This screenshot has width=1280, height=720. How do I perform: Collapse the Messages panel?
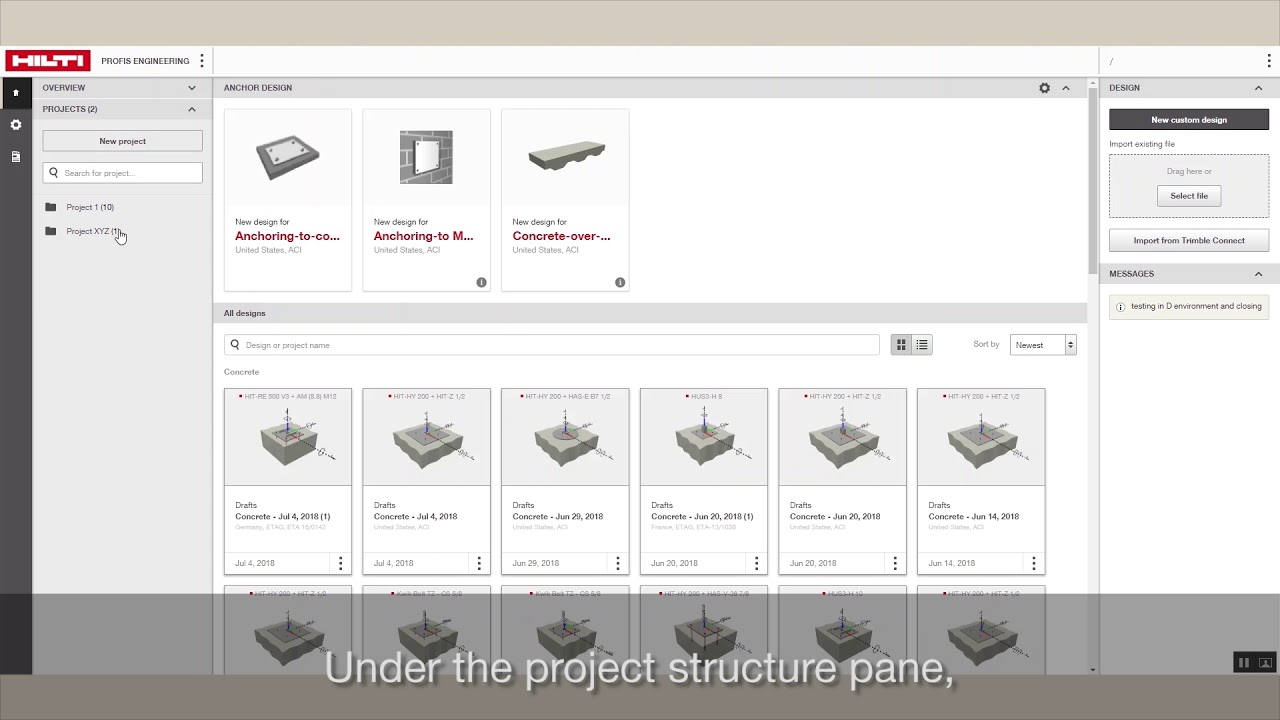tap(1258, 274)
